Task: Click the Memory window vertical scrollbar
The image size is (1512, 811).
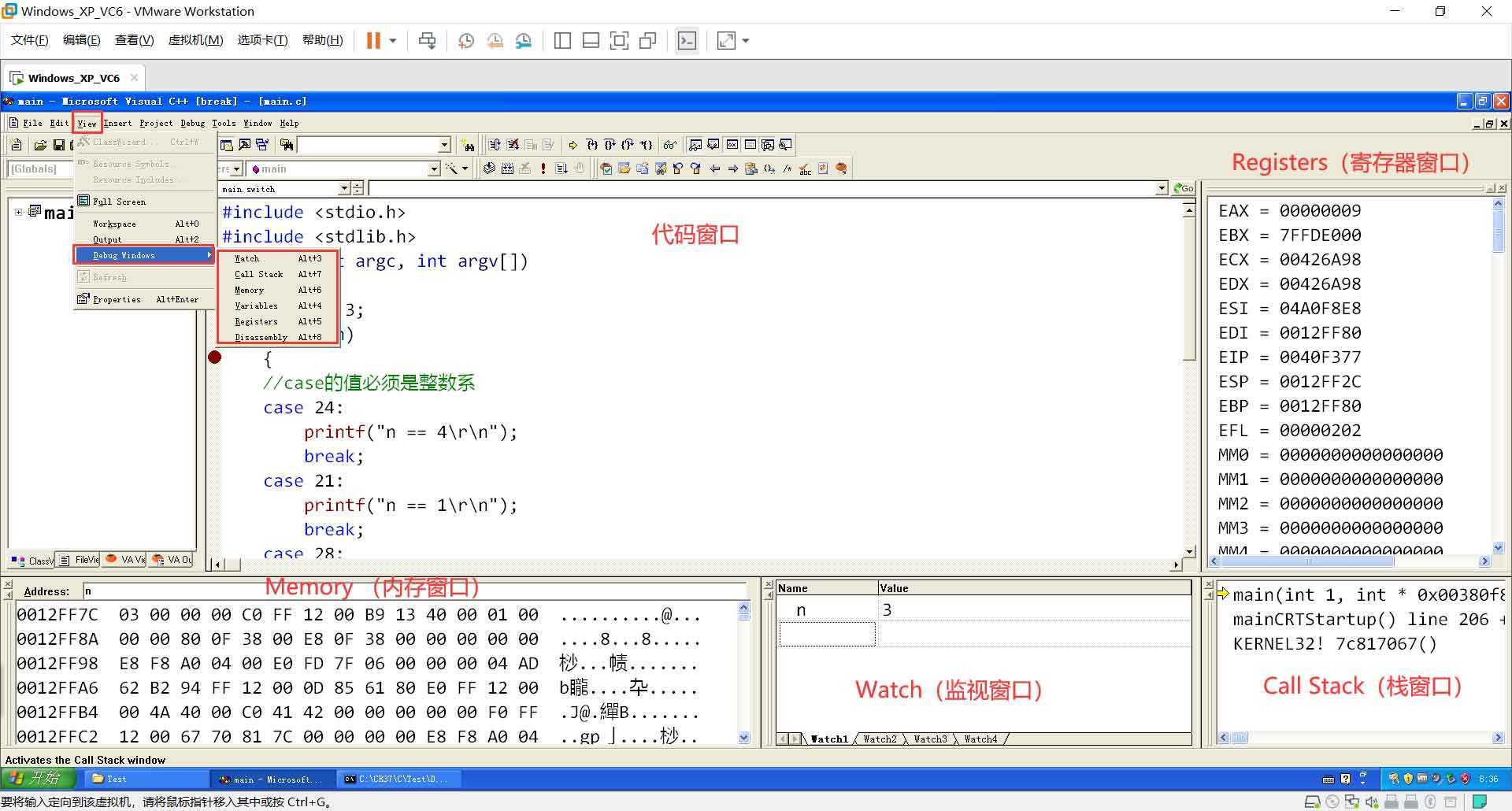Action: coord(744,673)
